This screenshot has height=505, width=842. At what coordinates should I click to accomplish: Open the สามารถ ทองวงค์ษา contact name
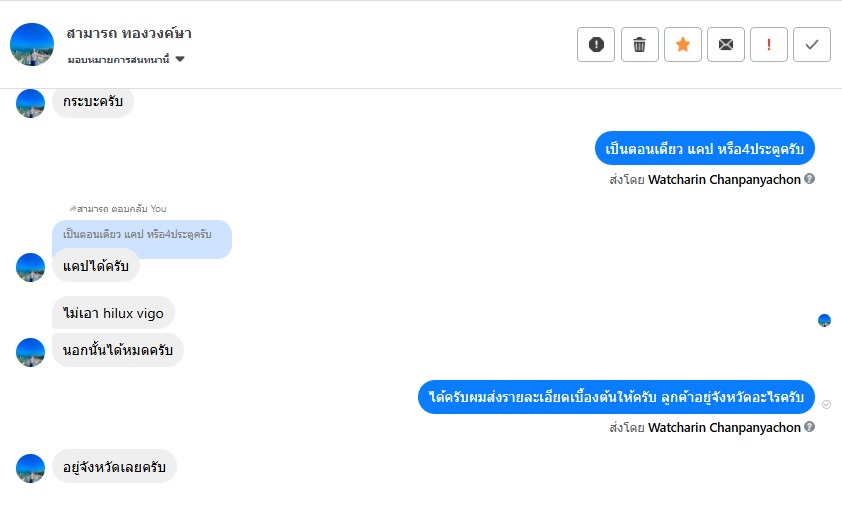tap(129, 33)
